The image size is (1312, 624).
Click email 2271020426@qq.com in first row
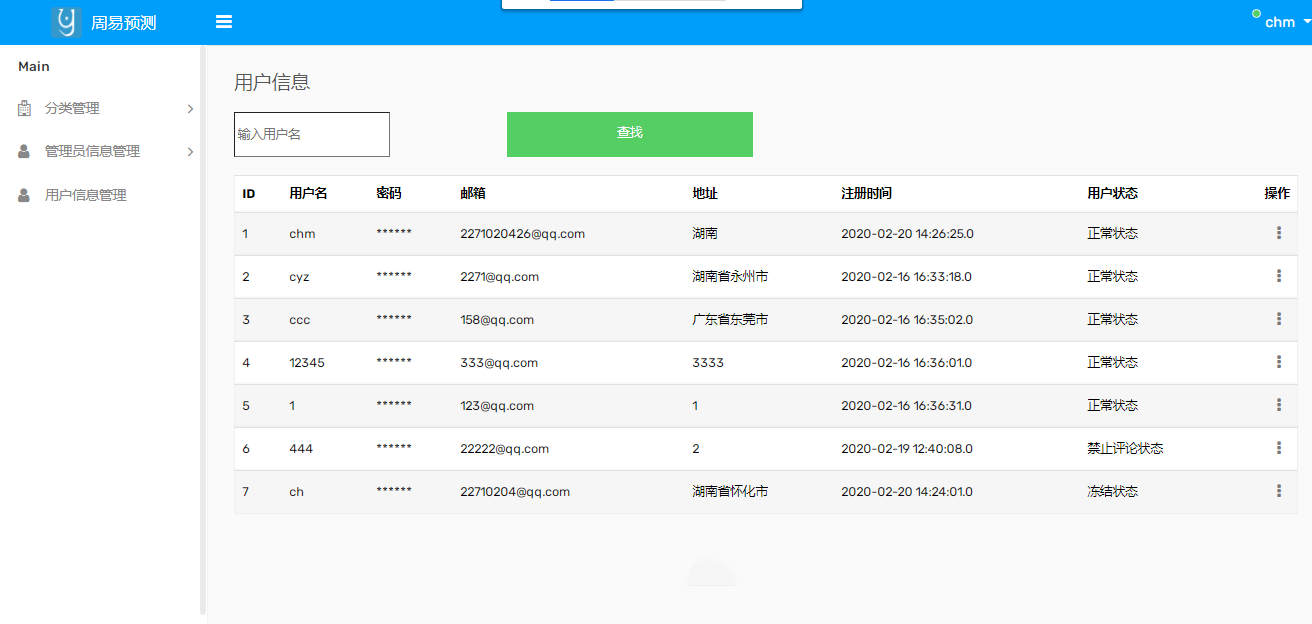pos(522,233)
